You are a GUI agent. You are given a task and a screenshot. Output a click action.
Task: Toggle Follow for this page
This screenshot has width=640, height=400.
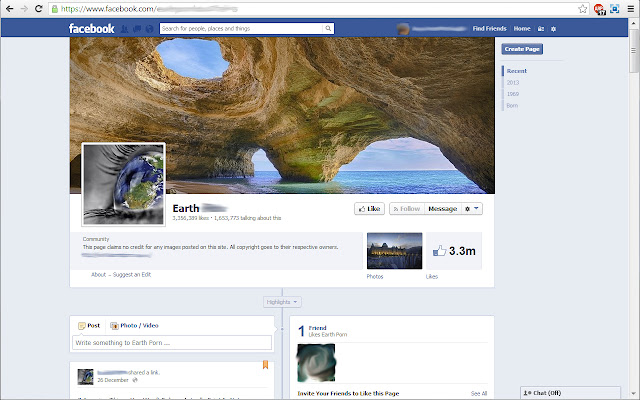[406, 208]
